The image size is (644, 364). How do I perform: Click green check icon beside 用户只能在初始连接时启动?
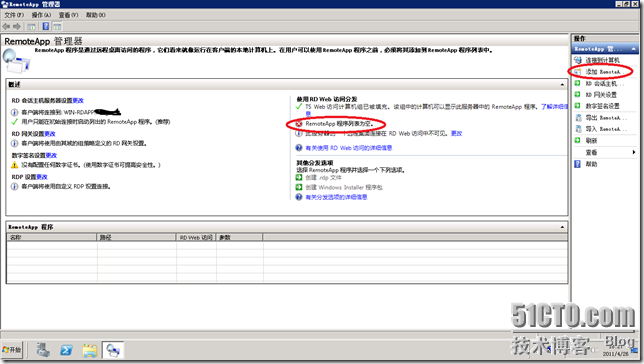pos(14,122)
